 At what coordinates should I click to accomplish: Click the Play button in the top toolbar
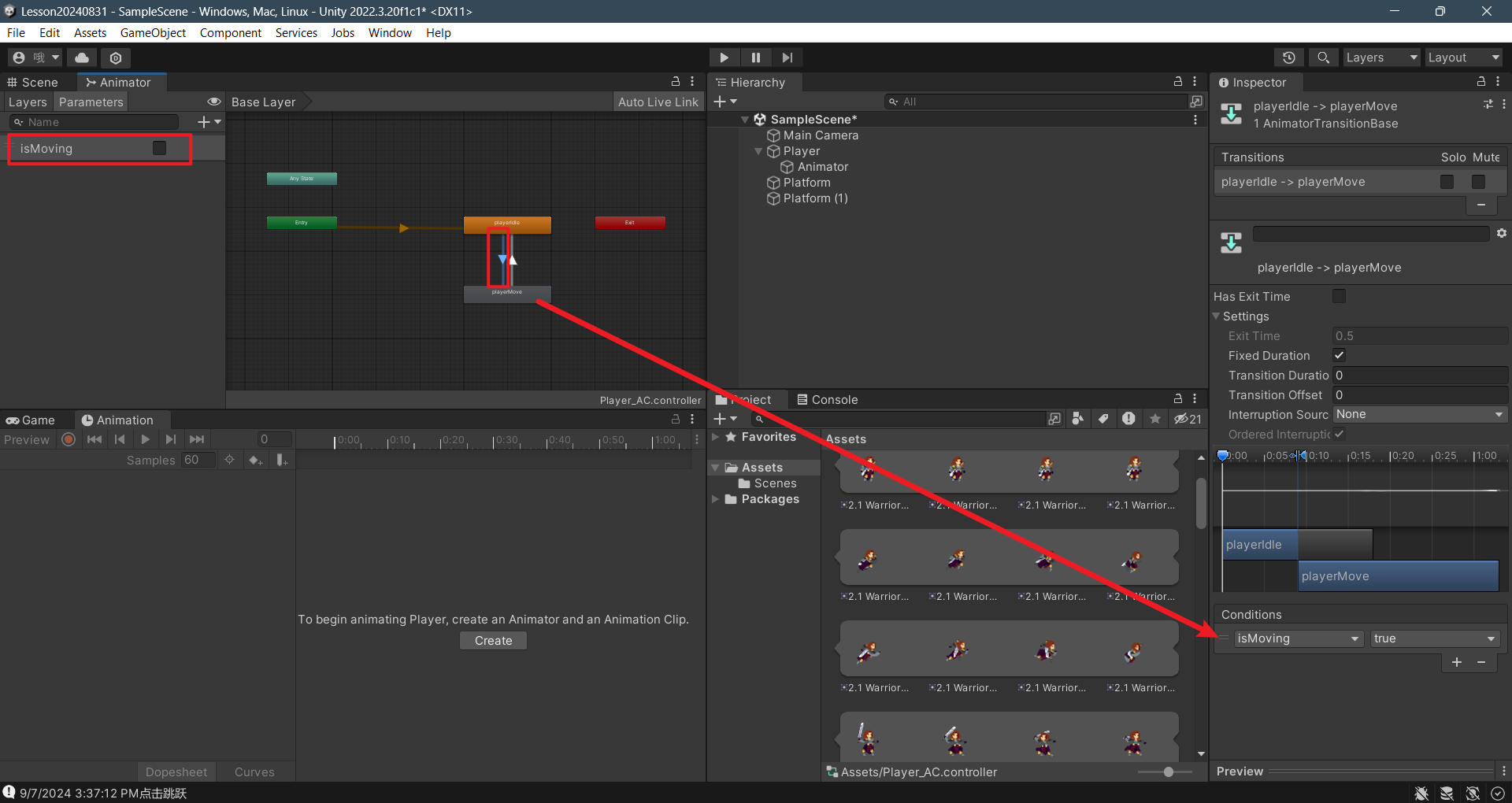click(x=724, y=57)
